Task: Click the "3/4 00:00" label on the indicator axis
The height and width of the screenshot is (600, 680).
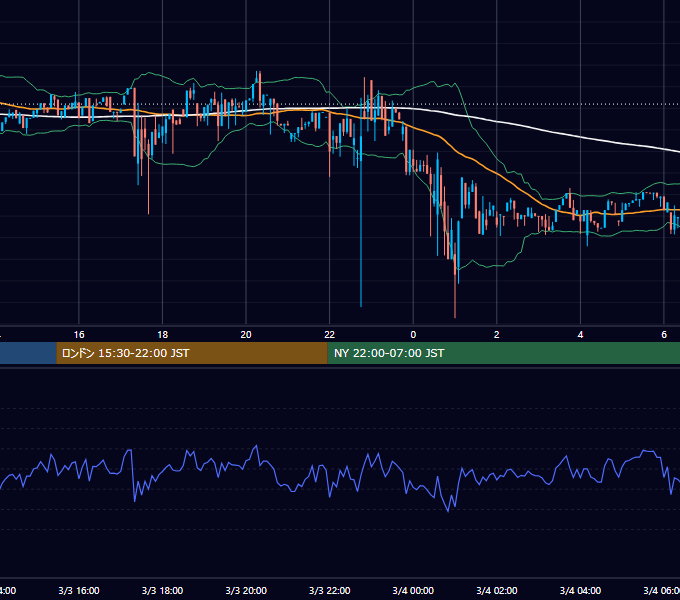Action: click(x=413, y=590)
